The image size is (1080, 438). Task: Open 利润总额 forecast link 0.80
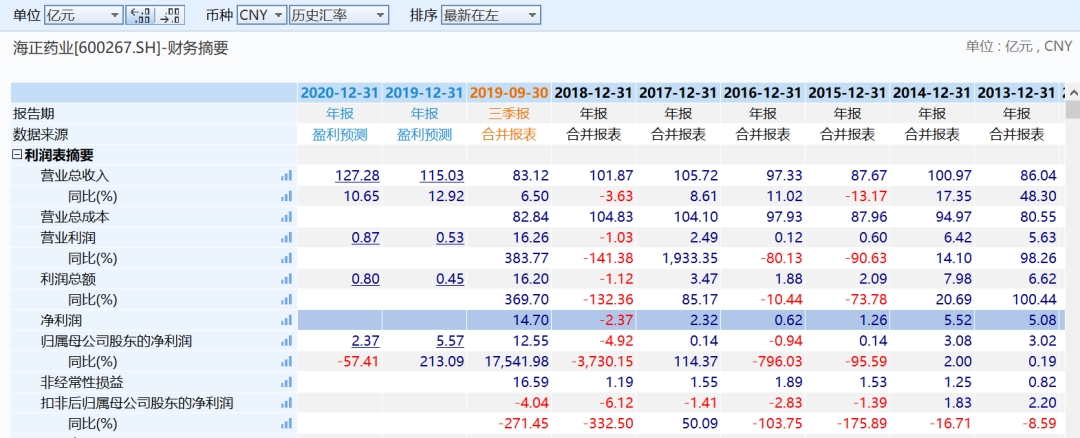(366, 279)
